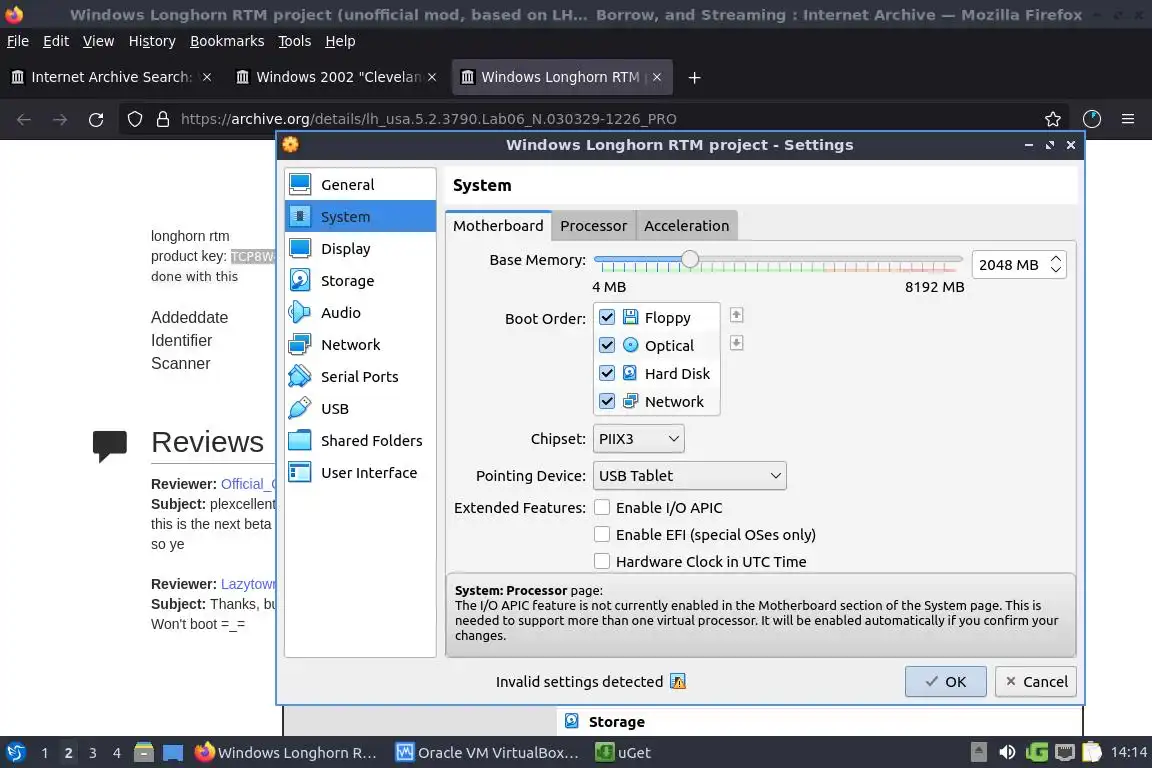
Task: Open a new Firefox tab
Action: (x=694, y=77)
